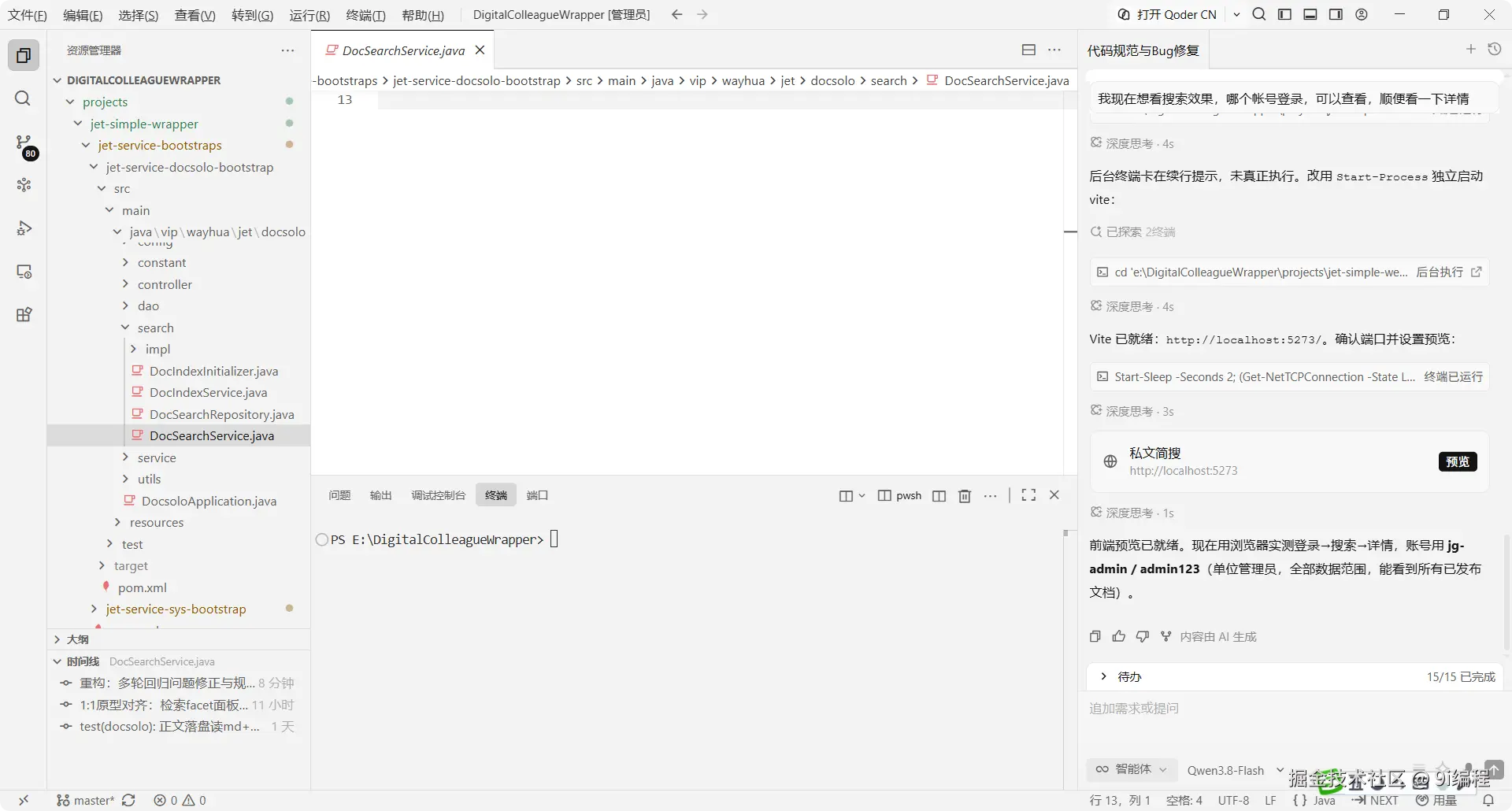Viewport: 1512px width, 811px height.
Task: Click the notifications bell in status bar
Action: click(x=1488, y=800)
